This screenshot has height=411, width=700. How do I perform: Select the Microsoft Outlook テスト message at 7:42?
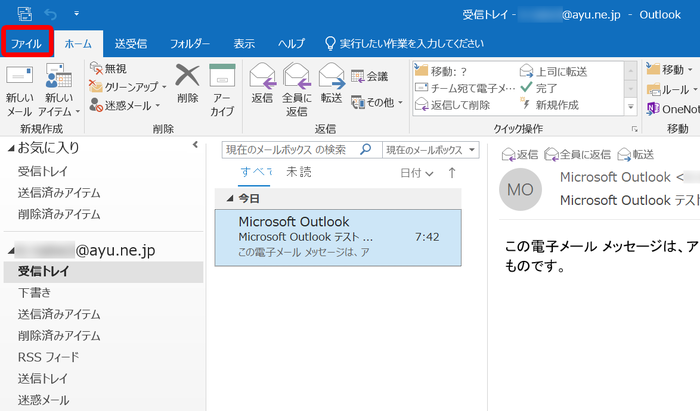(338, 238)
